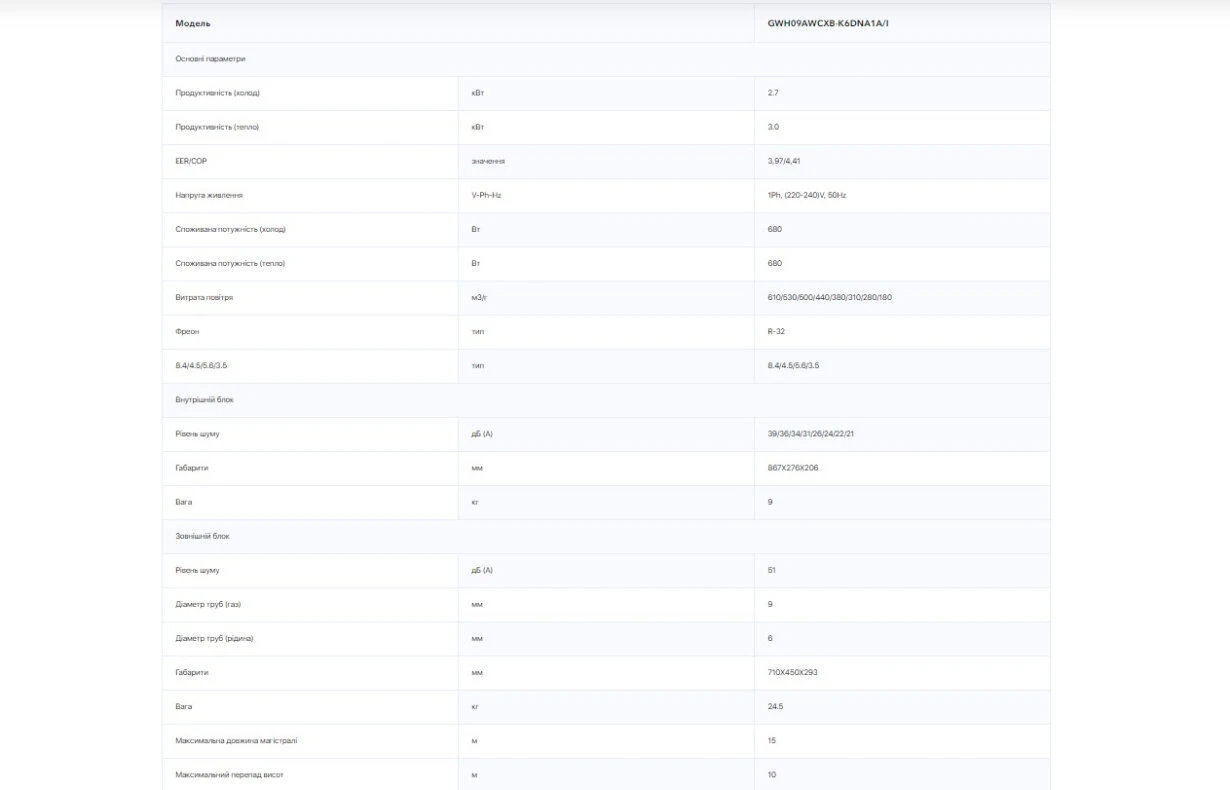Select the "Продуктивність (холод)" label
The width and height of the screenshot is (1230, 790).
[x=217, y=93]
